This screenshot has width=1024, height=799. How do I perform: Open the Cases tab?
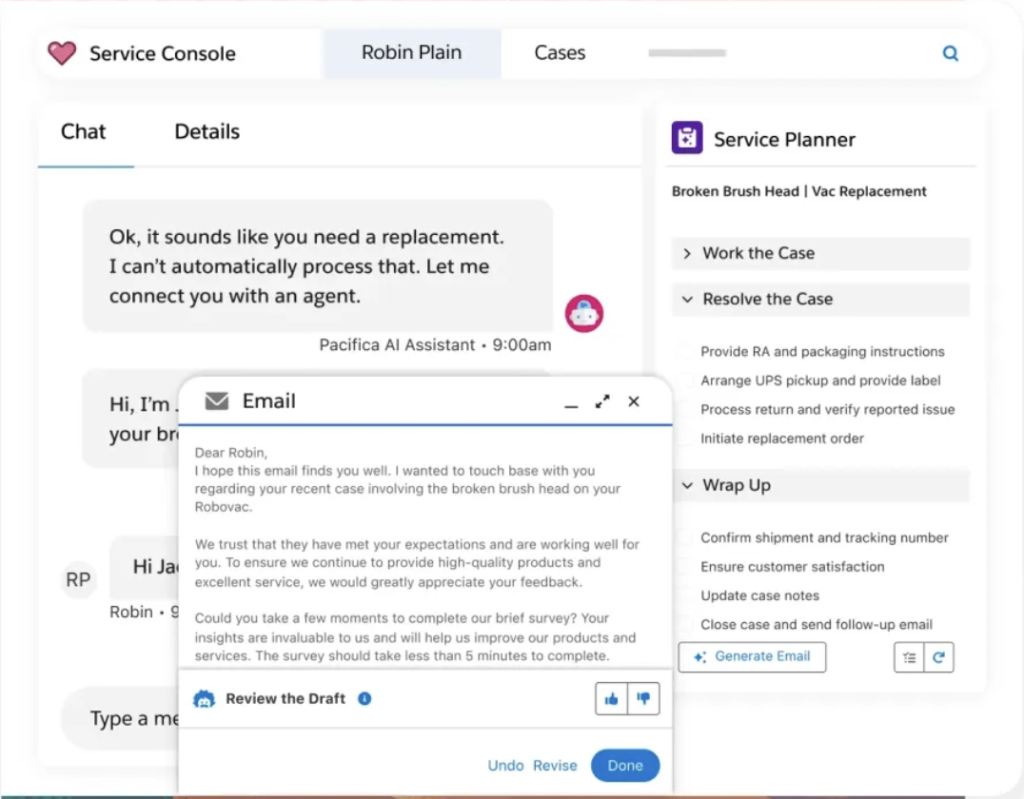click(x=559, y=53)
